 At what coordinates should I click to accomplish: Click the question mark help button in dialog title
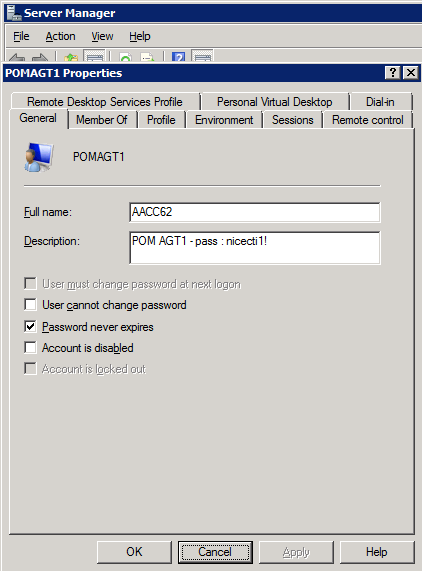pos(393,73)
